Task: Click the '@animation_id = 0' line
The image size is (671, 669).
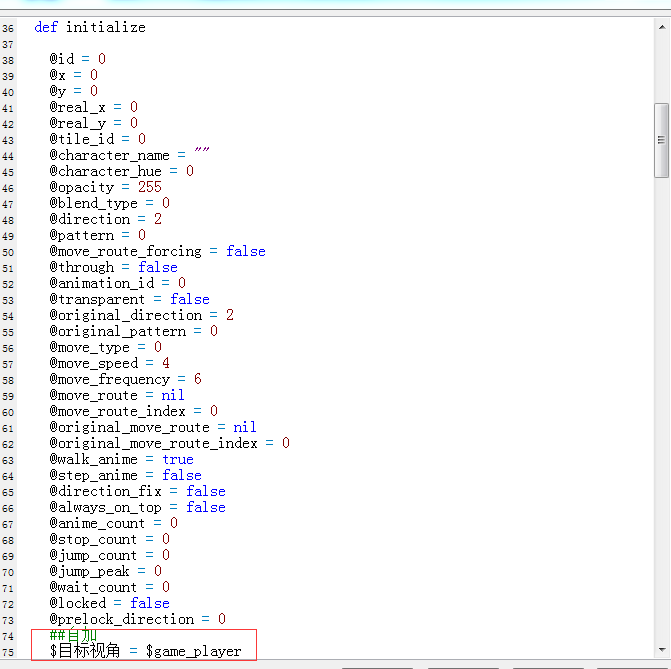Action: (118, 283)
